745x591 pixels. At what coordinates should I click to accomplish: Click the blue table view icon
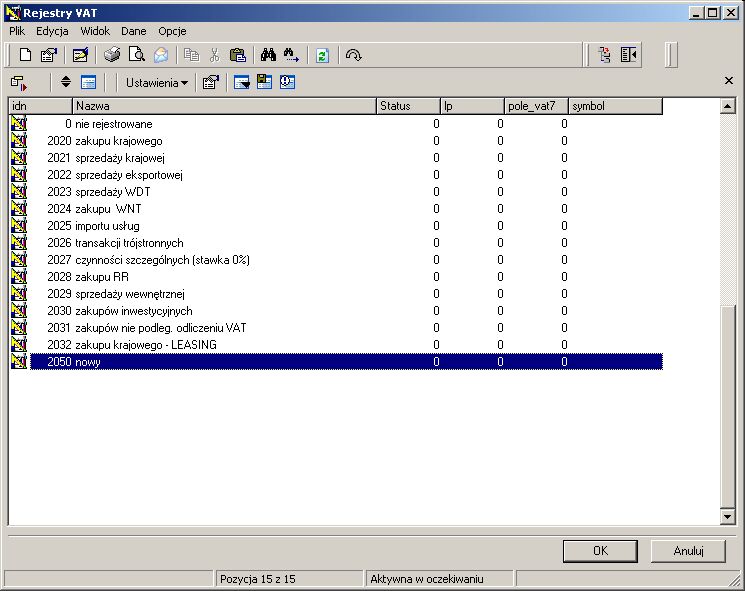pos(88,82)
